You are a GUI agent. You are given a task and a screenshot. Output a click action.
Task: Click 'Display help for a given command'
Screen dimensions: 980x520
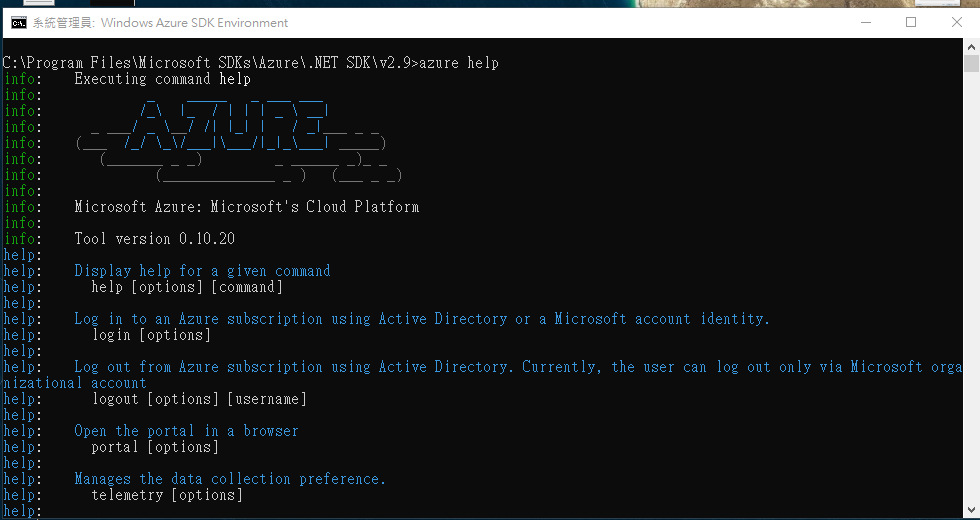point(202,271)
